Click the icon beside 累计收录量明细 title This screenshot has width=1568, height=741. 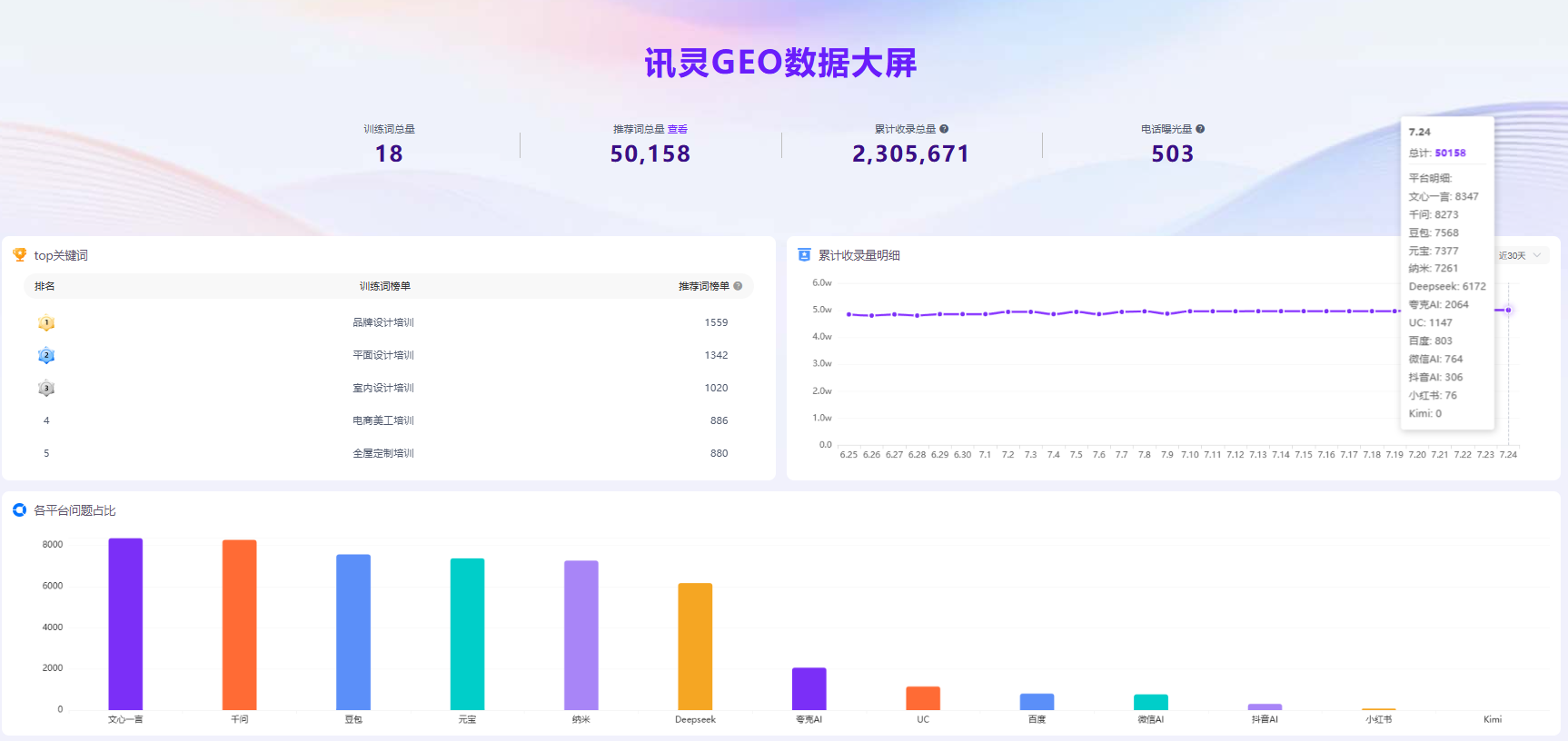[804, 255]
